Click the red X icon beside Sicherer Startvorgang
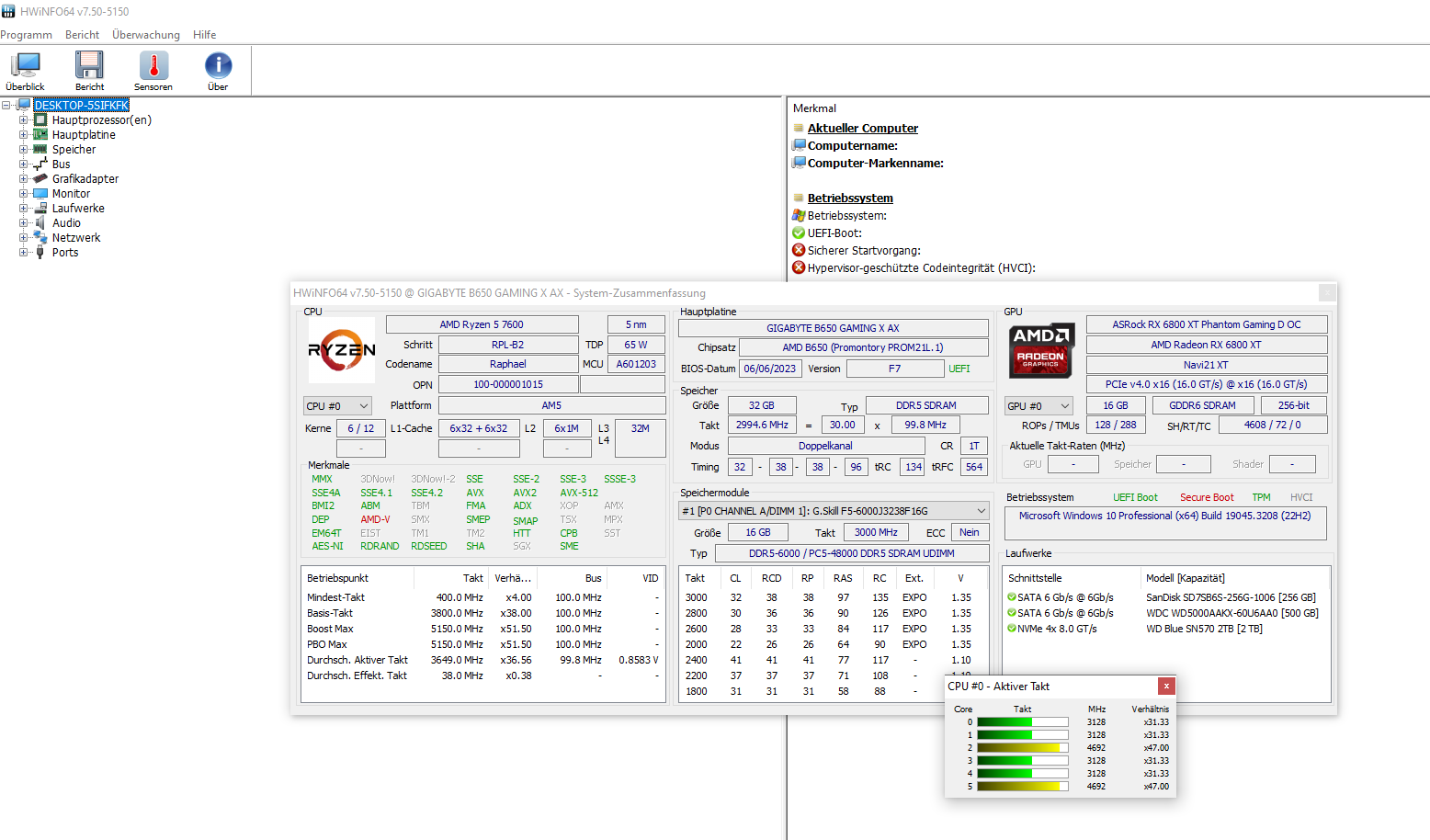Viewport: 1430px width, 840px height. click(x=799, y=251)
